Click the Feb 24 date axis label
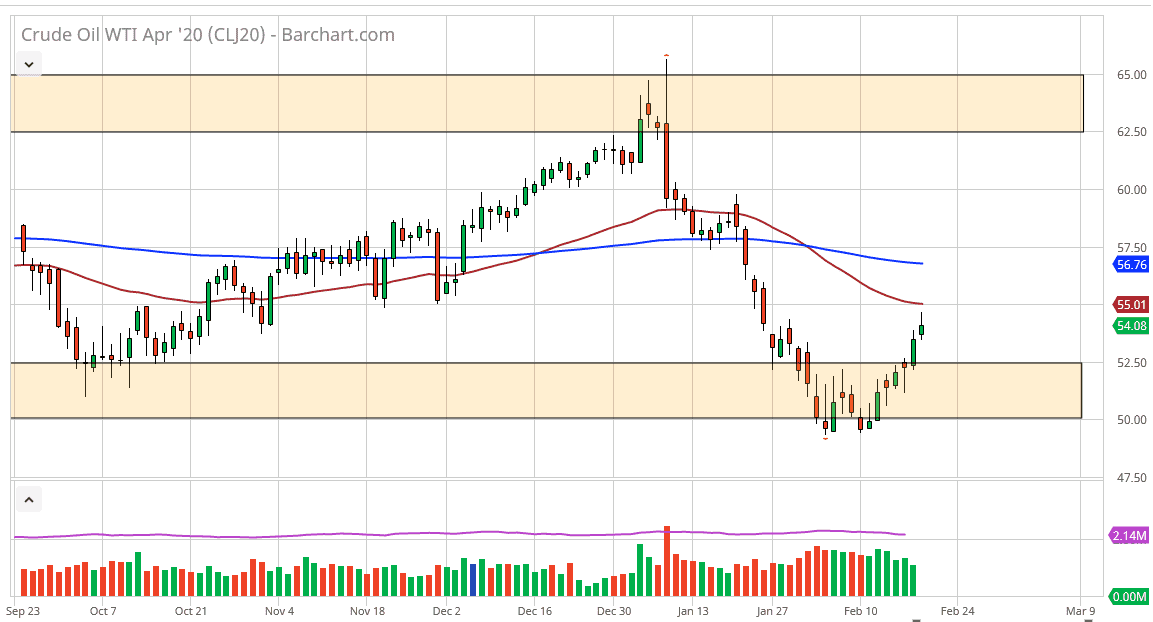This screenshot has width=1153, height=622. tap(958, 610)
